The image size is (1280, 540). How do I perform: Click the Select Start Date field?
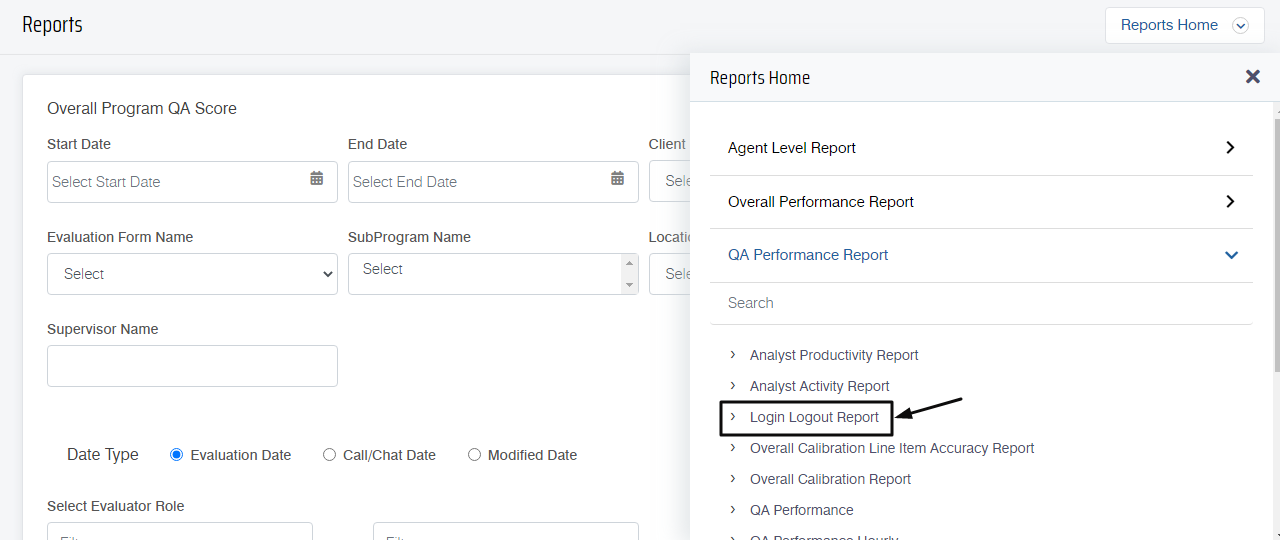click(192, 182)
